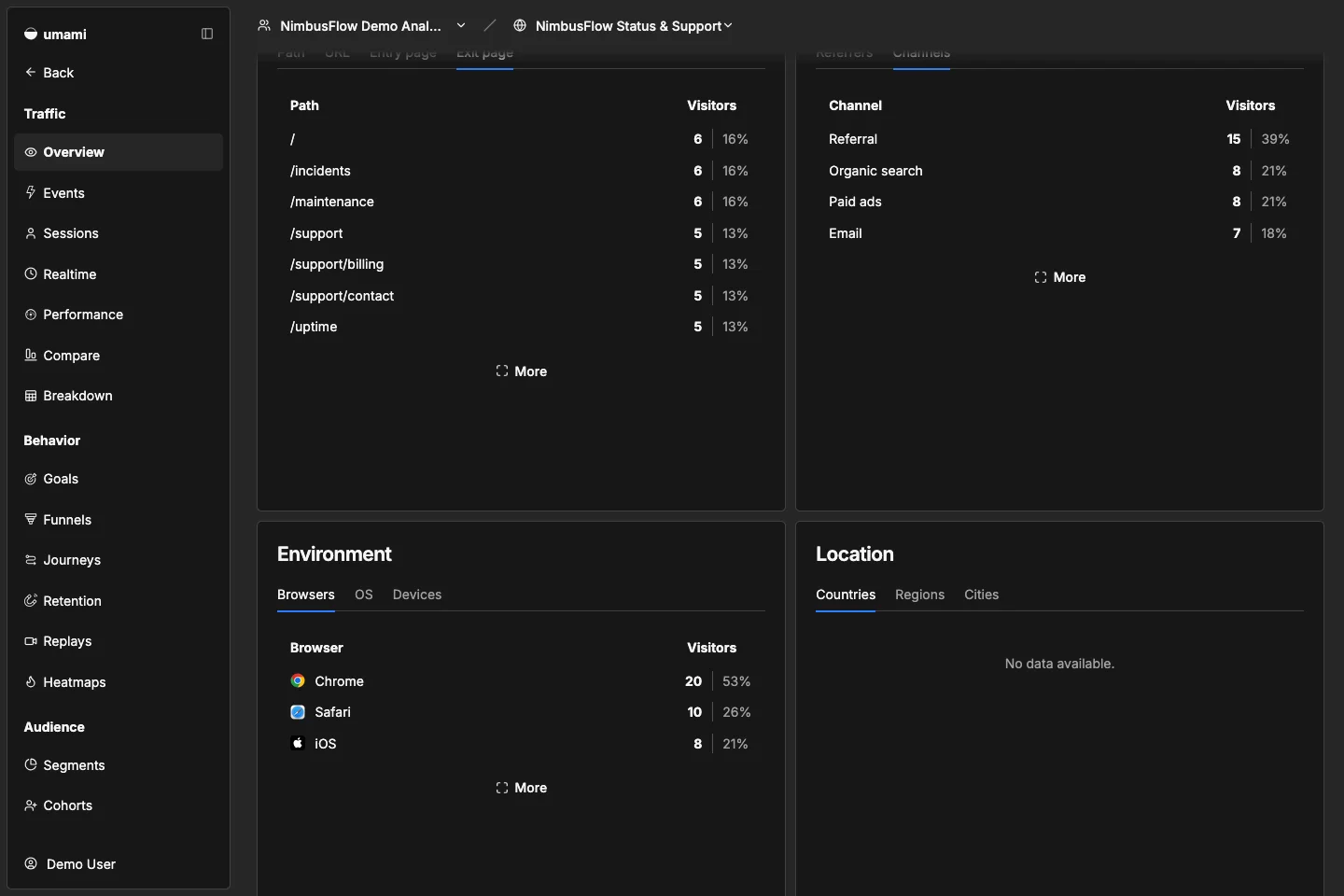
Task: Click the root / path row
Action: coord(521,139)
